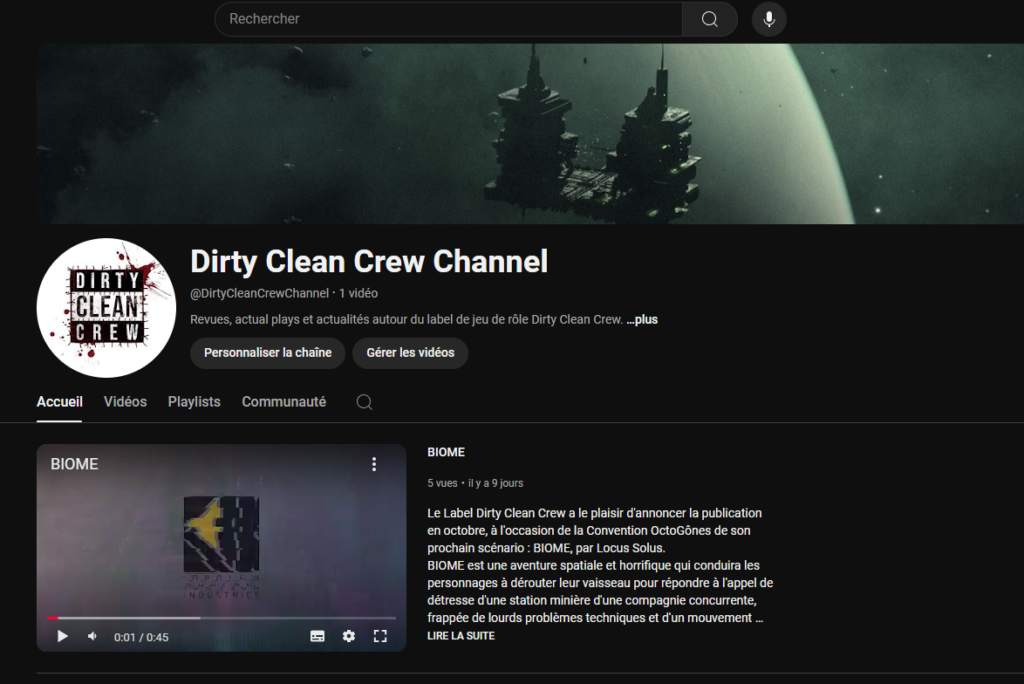Screen dimensions: 1024x684
Task: Click Personnaliser la chaîne button
Action: click(268, 353)
